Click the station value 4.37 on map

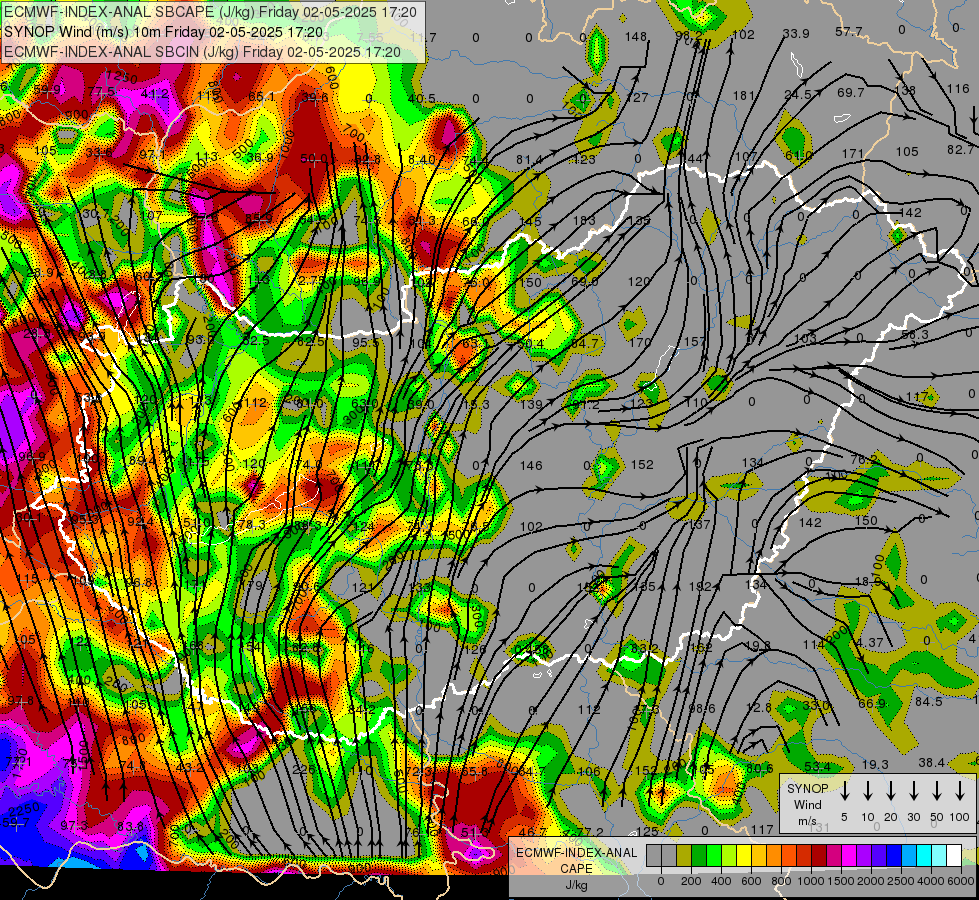pyautogui.click(x=870, y=642)
